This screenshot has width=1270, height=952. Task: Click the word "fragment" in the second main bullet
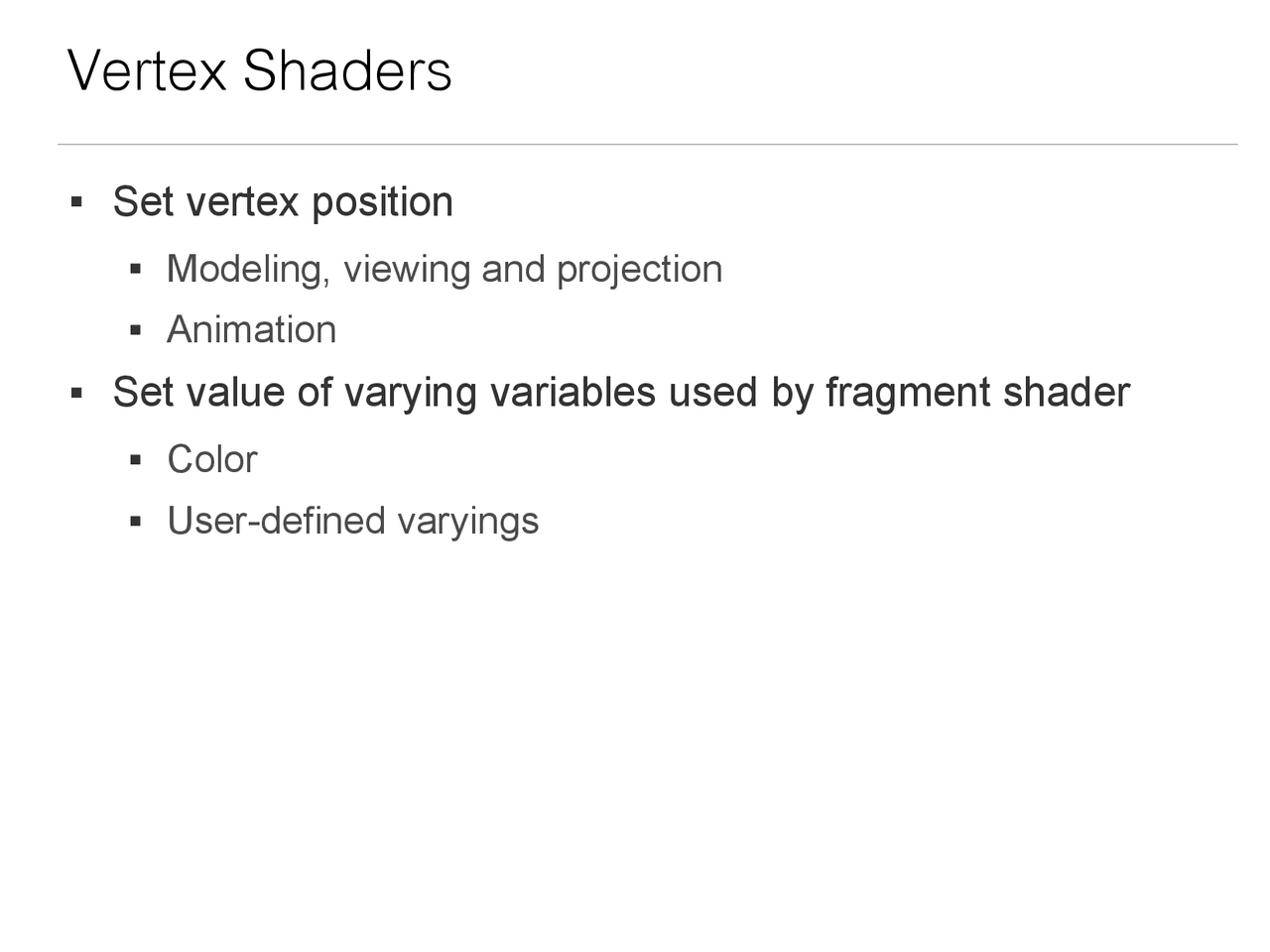point(907,394)
